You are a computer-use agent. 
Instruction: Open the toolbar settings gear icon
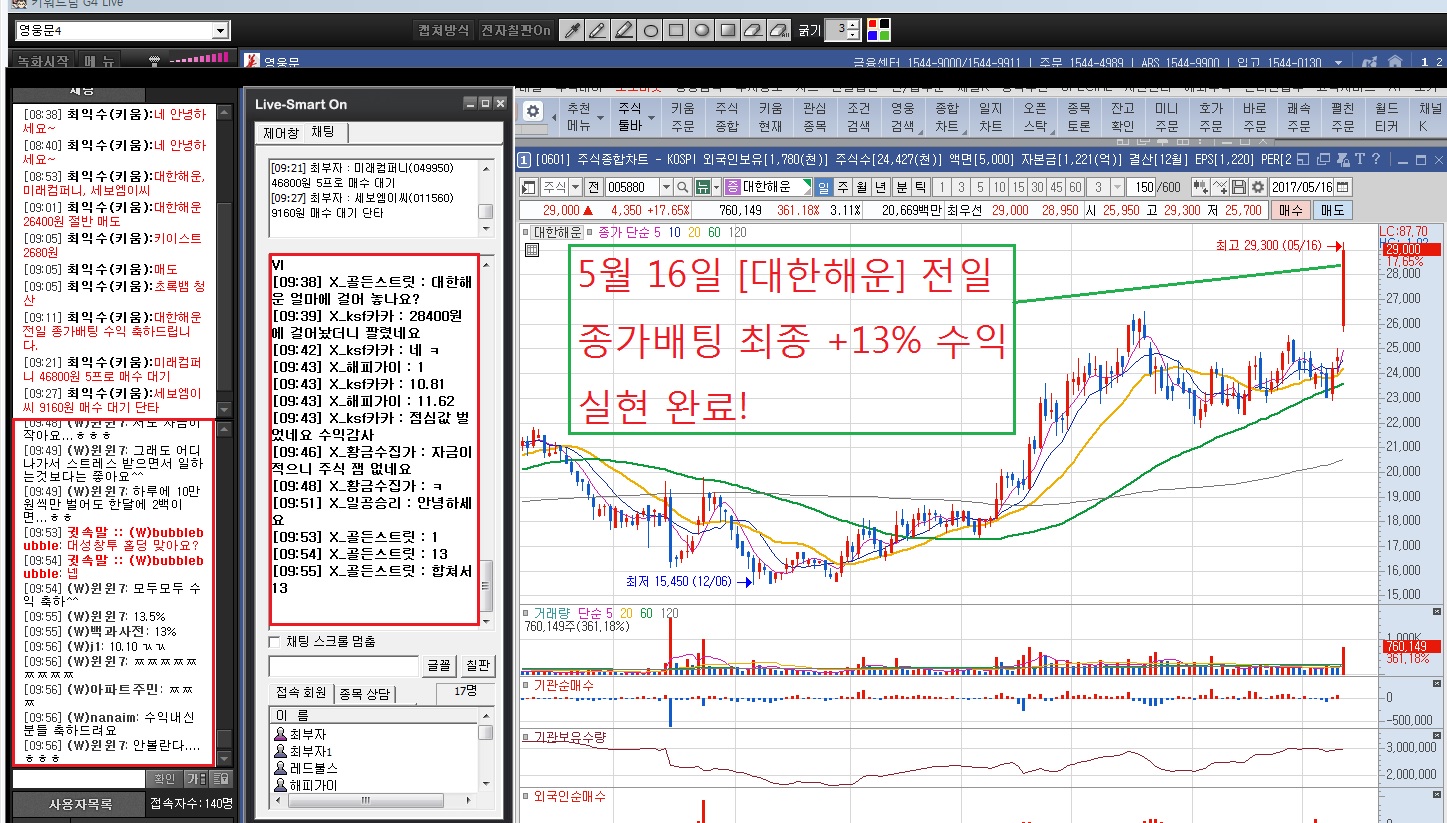534,111
